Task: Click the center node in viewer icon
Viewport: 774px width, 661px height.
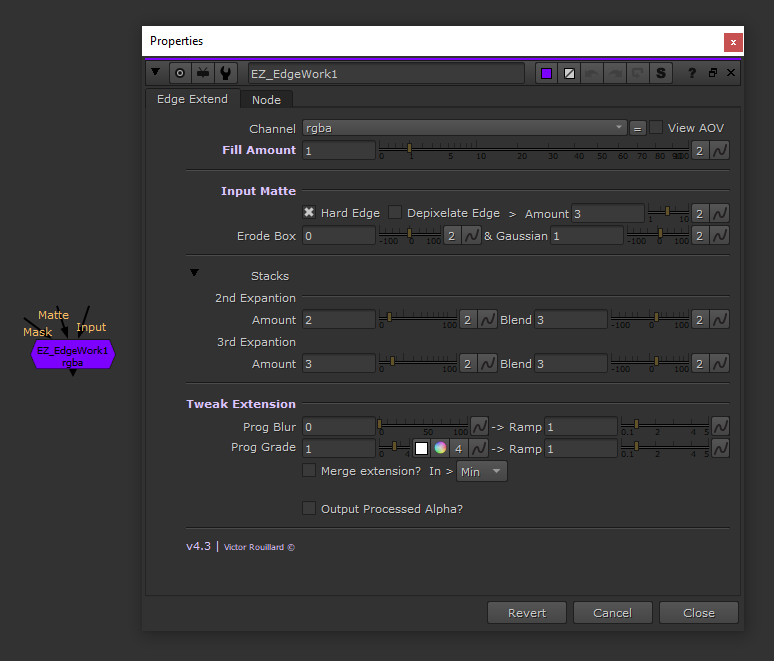Action: [x=180, y=73]
